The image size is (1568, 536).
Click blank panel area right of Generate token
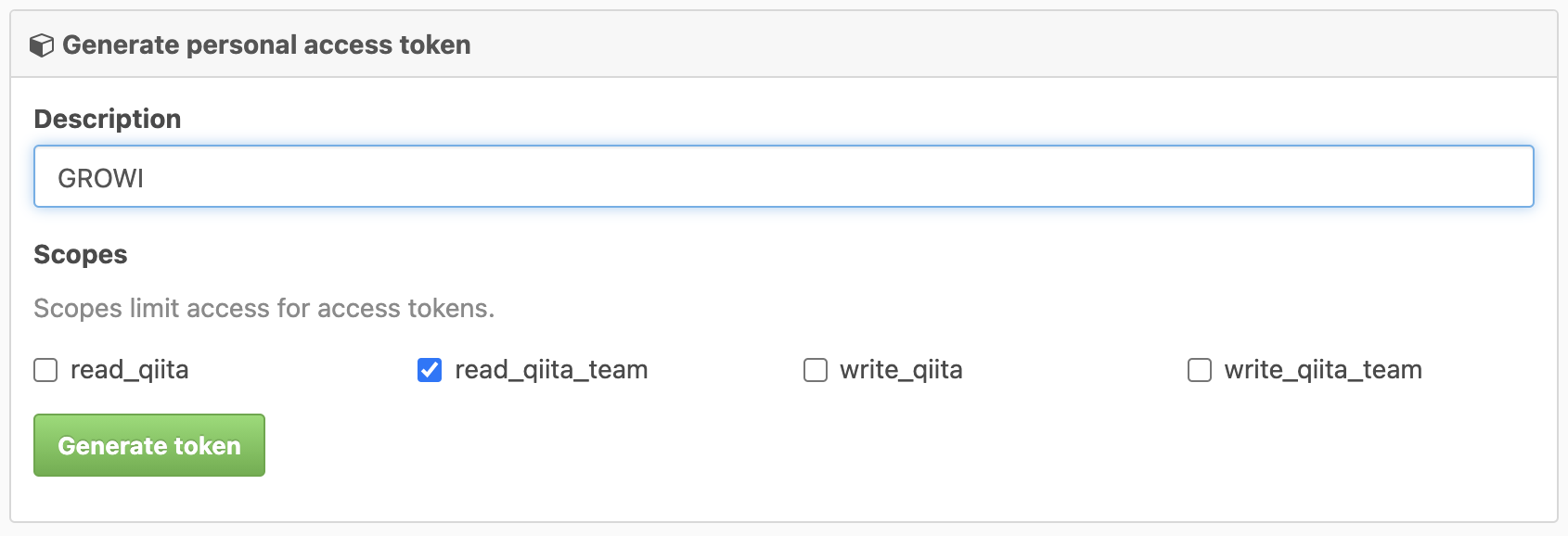pos(835,445)
